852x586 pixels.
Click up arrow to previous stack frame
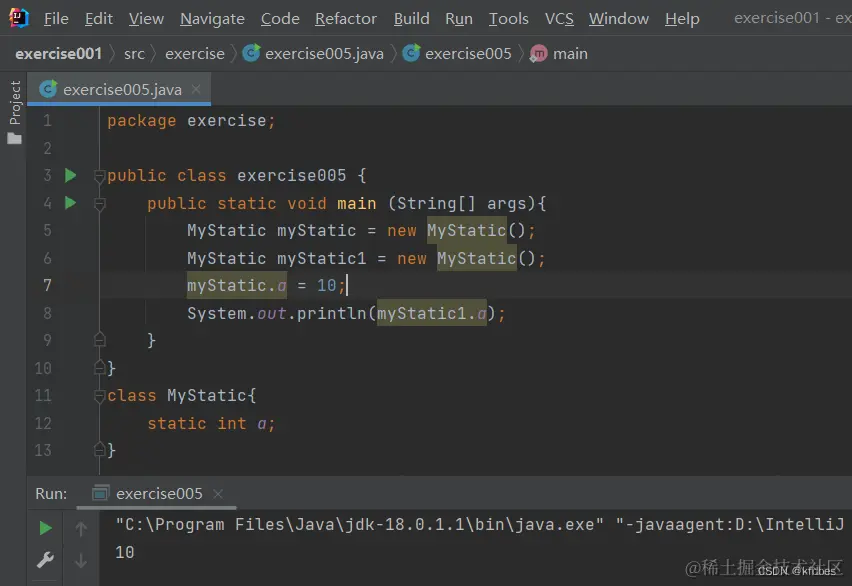(81, 528)
